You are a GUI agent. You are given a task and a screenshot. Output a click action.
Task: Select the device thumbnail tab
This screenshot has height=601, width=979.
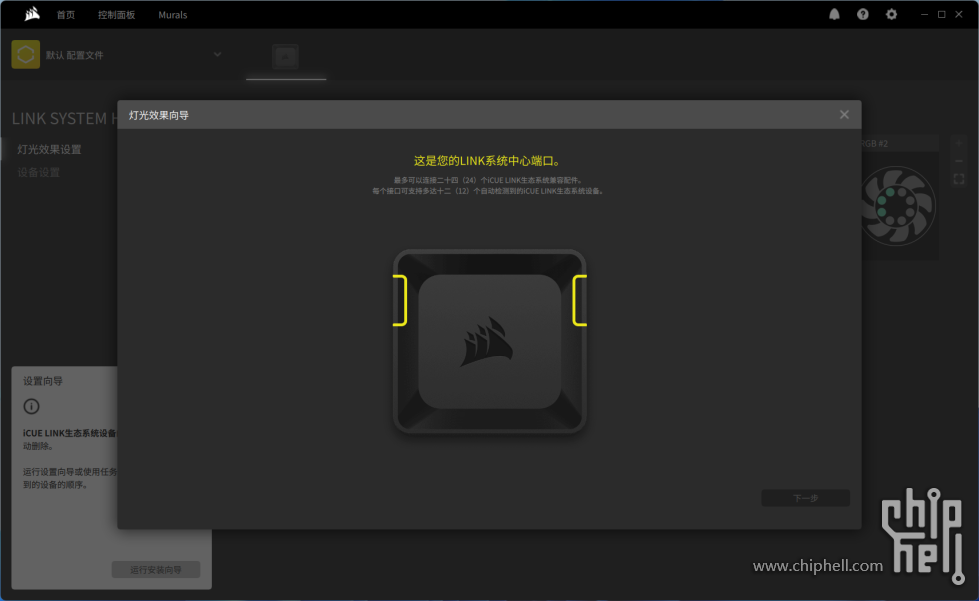[285, 57]
